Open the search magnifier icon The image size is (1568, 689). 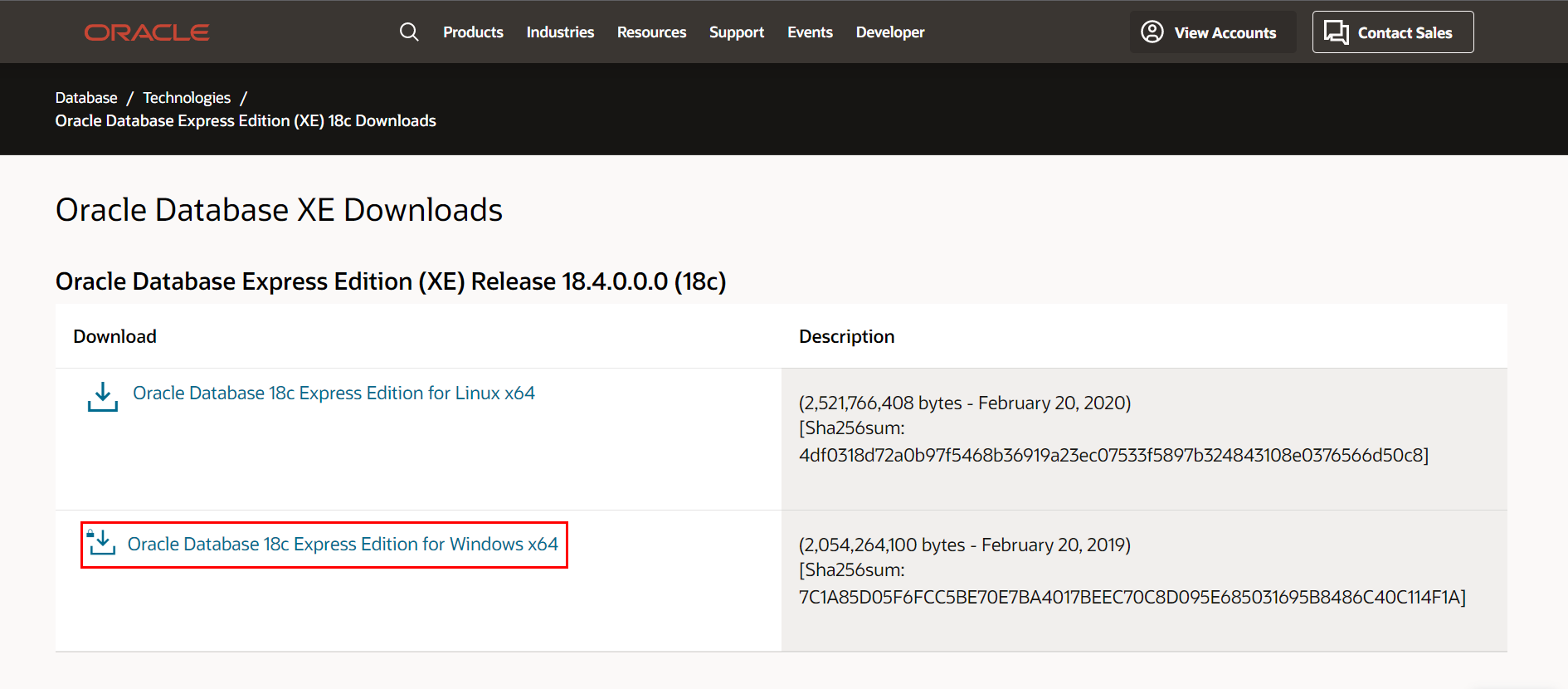pyautogui.click(x=409, y=32)
